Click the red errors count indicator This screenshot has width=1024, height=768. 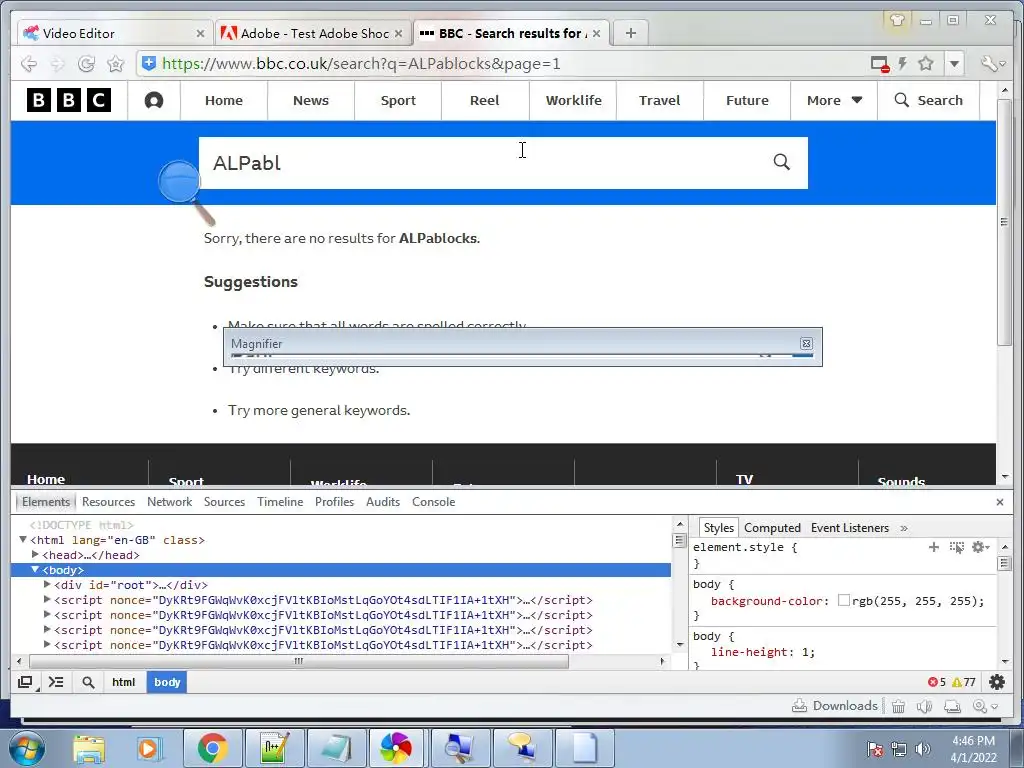click(x=936, y=682)
